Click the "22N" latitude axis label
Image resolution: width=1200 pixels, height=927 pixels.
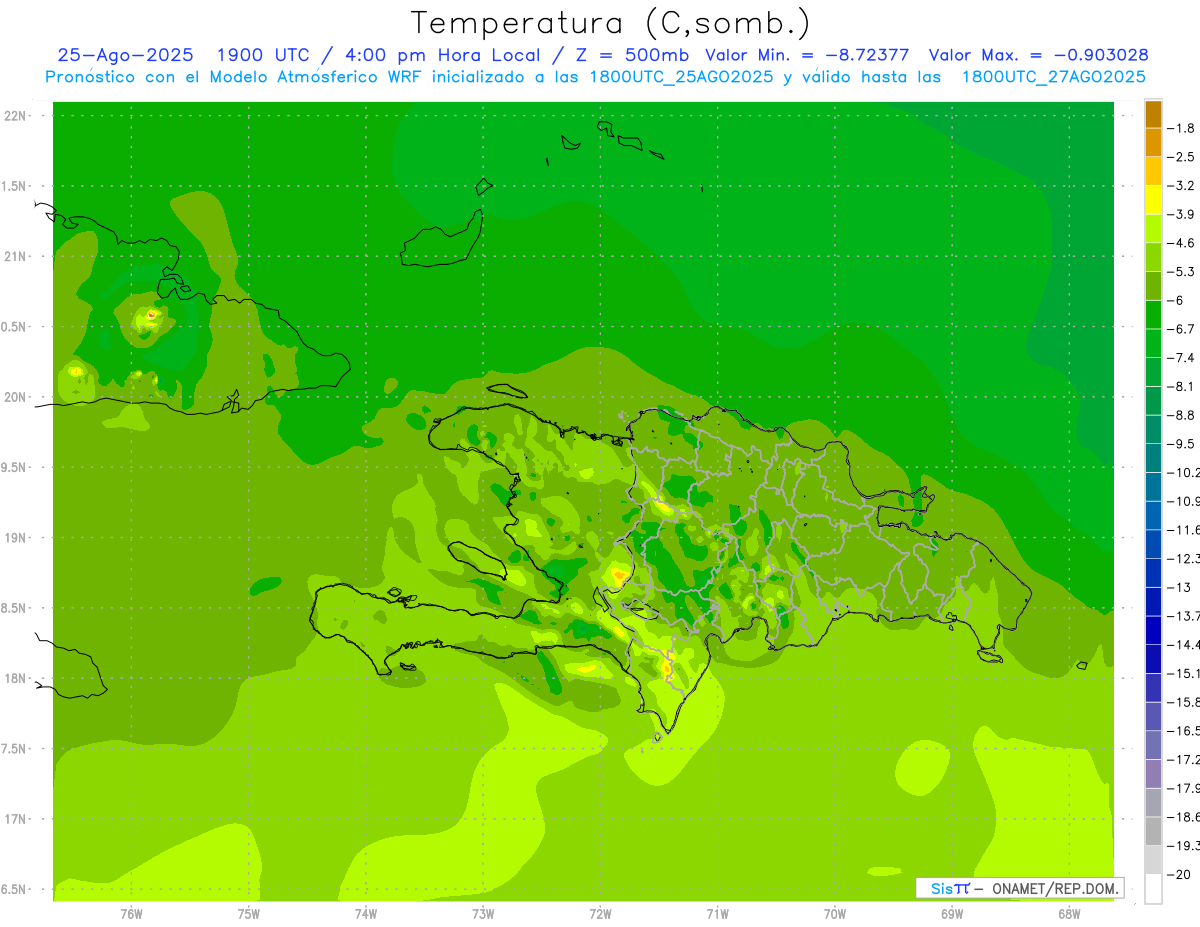click(x=15, y=116)
